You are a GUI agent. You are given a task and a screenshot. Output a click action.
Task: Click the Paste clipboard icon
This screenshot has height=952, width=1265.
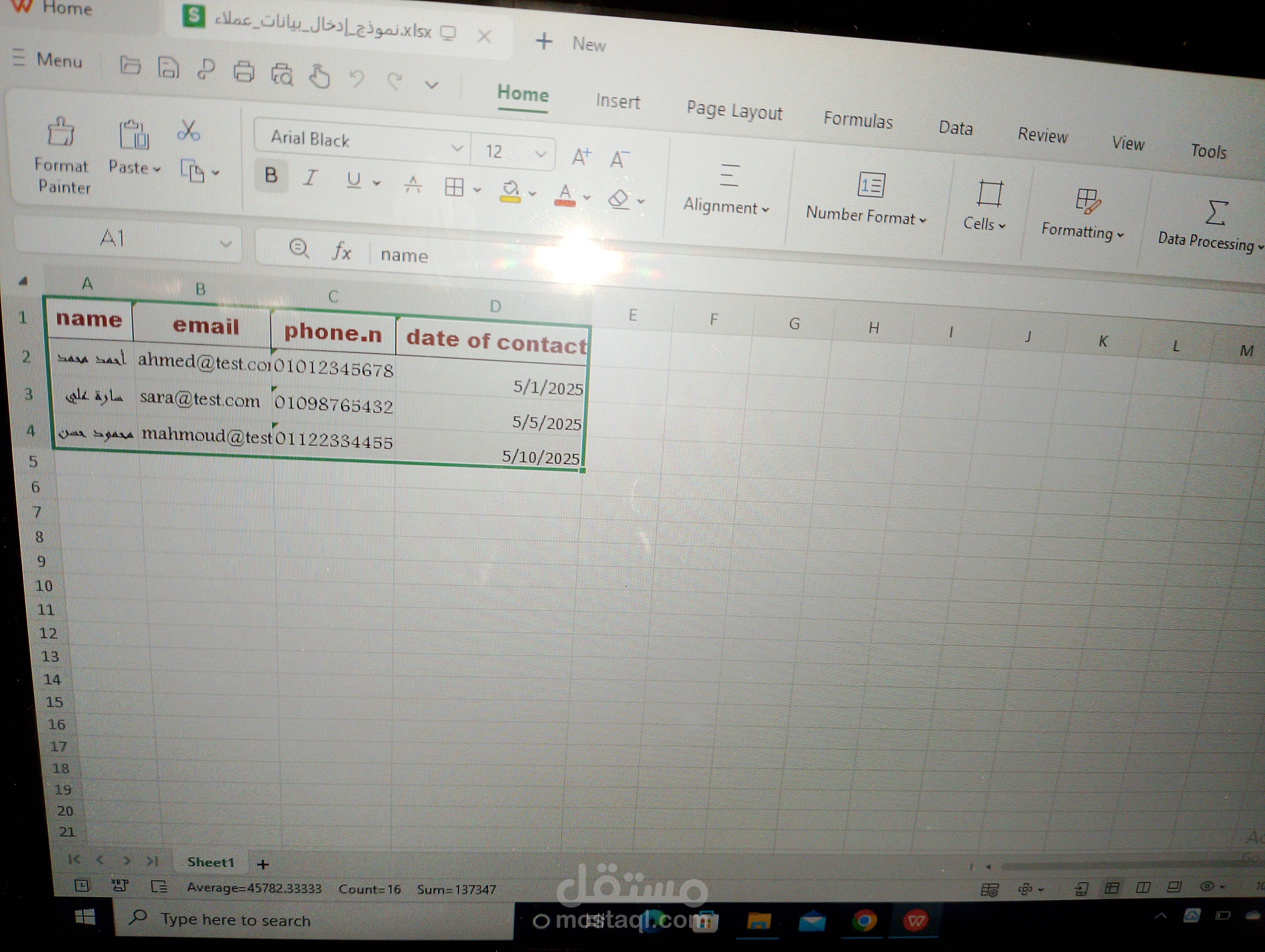(x=134, y=135)
